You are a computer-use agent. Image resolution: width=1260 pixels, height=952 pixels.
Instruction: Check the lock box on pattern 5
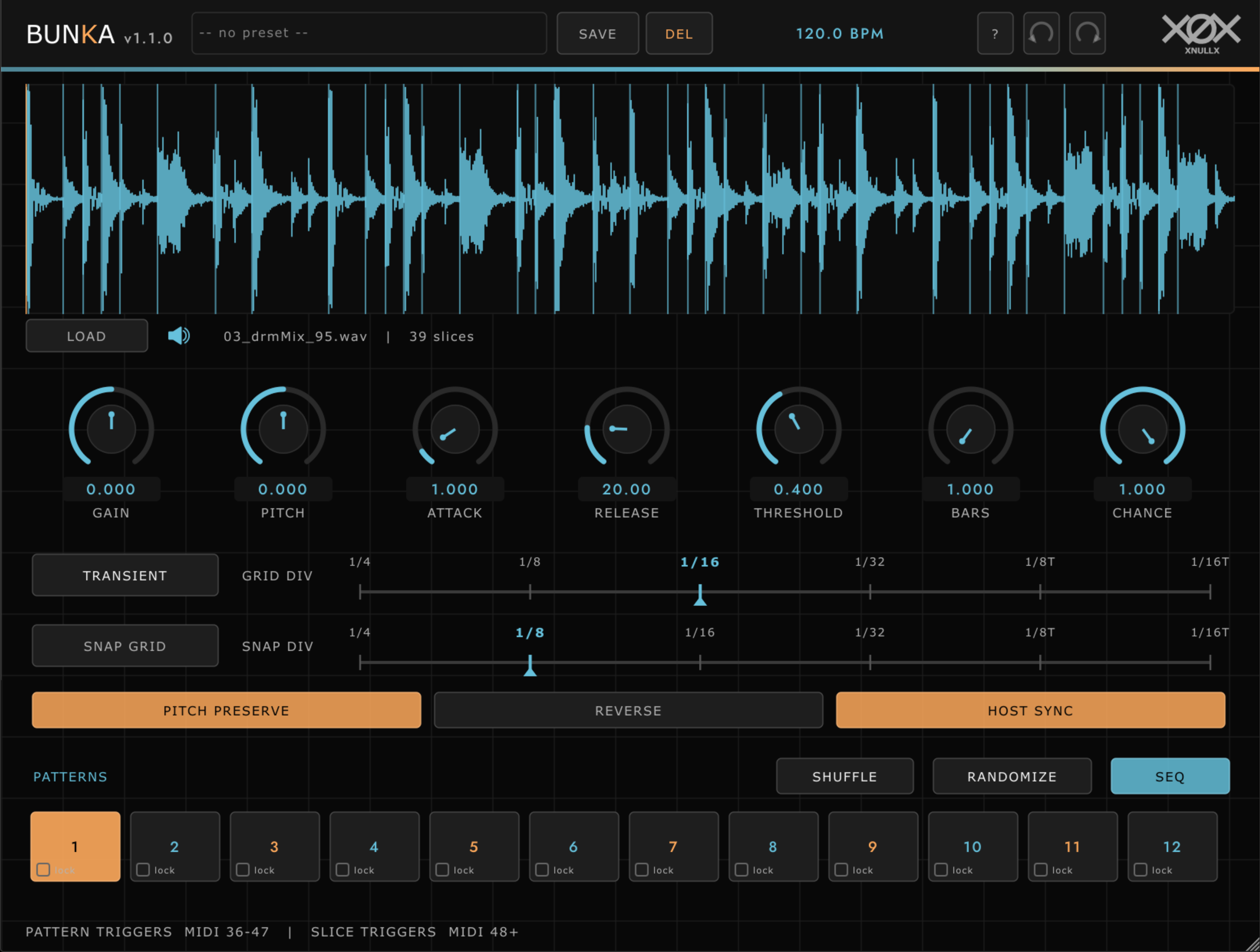[x=442, y=870]
